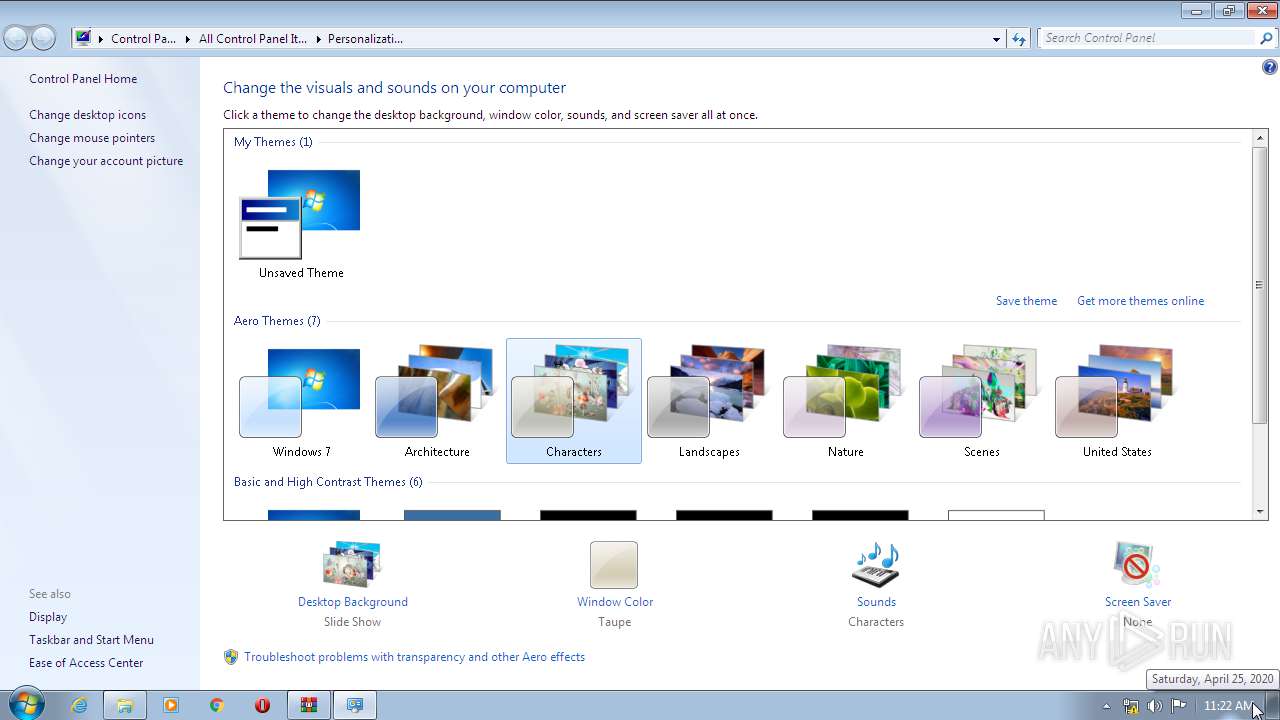Click the Search Control Panel field
1280x720 pixels.
pos(1147,38)
